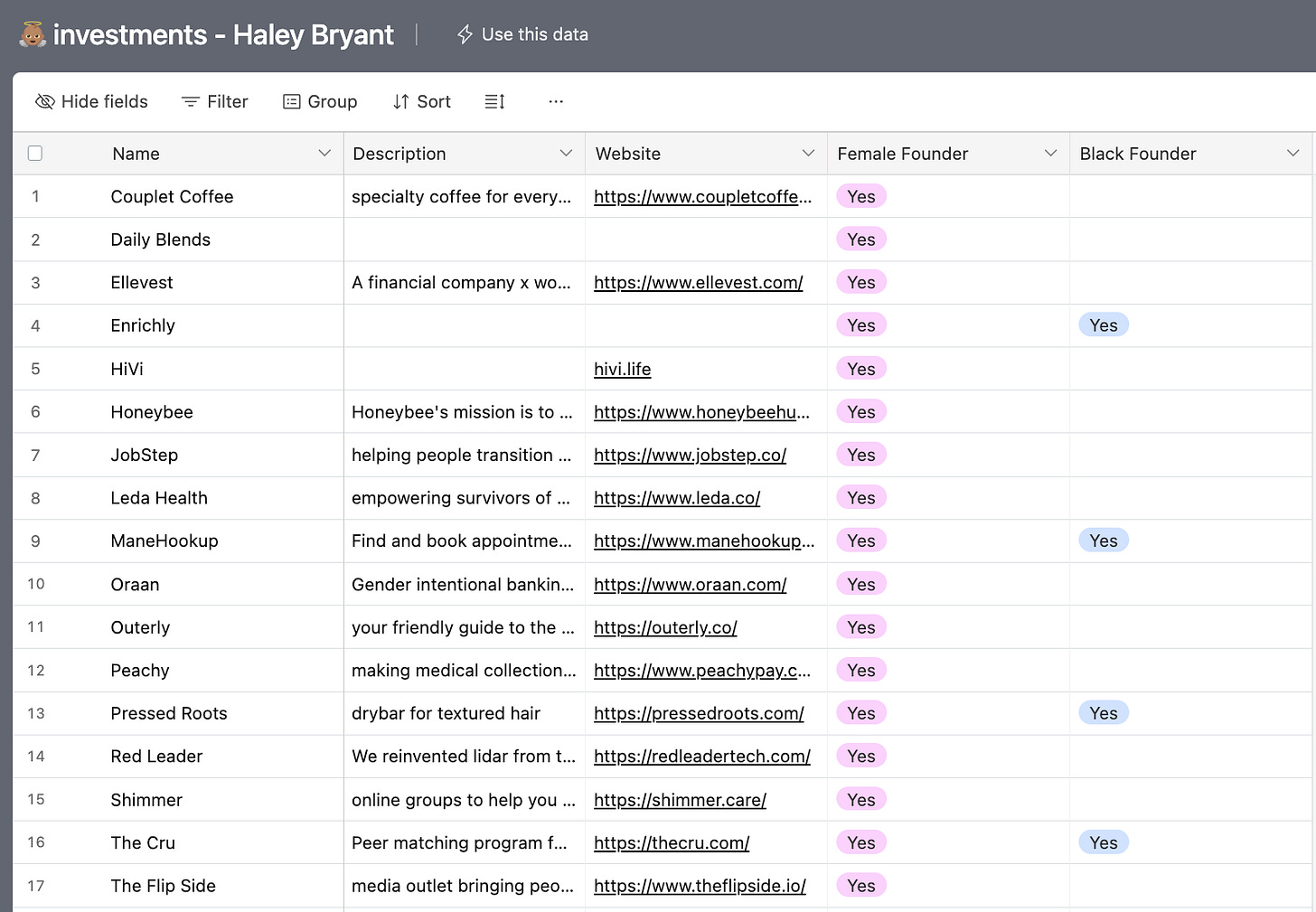Expand the Name column dropdown arrow

(324, 153)
